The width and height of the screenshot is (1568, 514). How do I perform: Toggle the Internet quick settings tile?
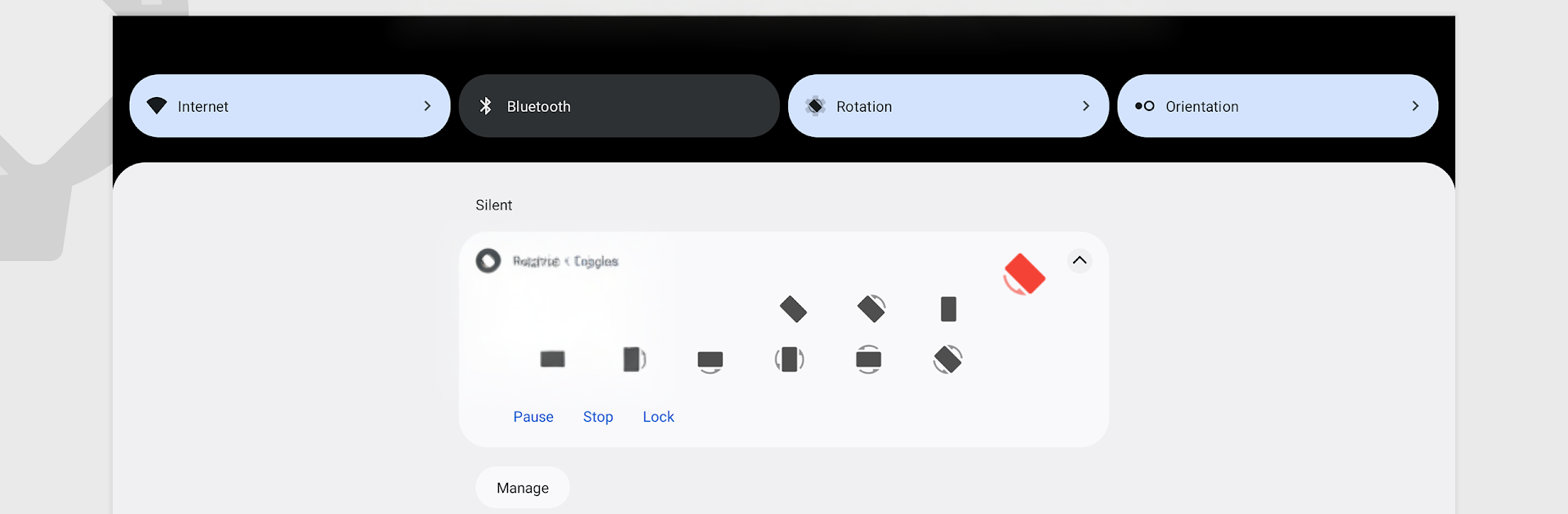pos(269,106)
